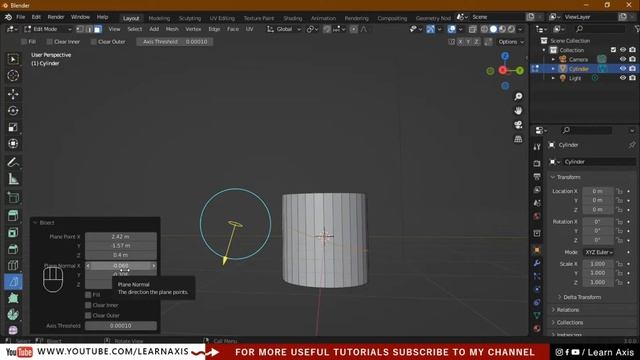Choose the Measure tool
Screen dimensions: 640x360
pyautogui.click(x=13, y=179)
